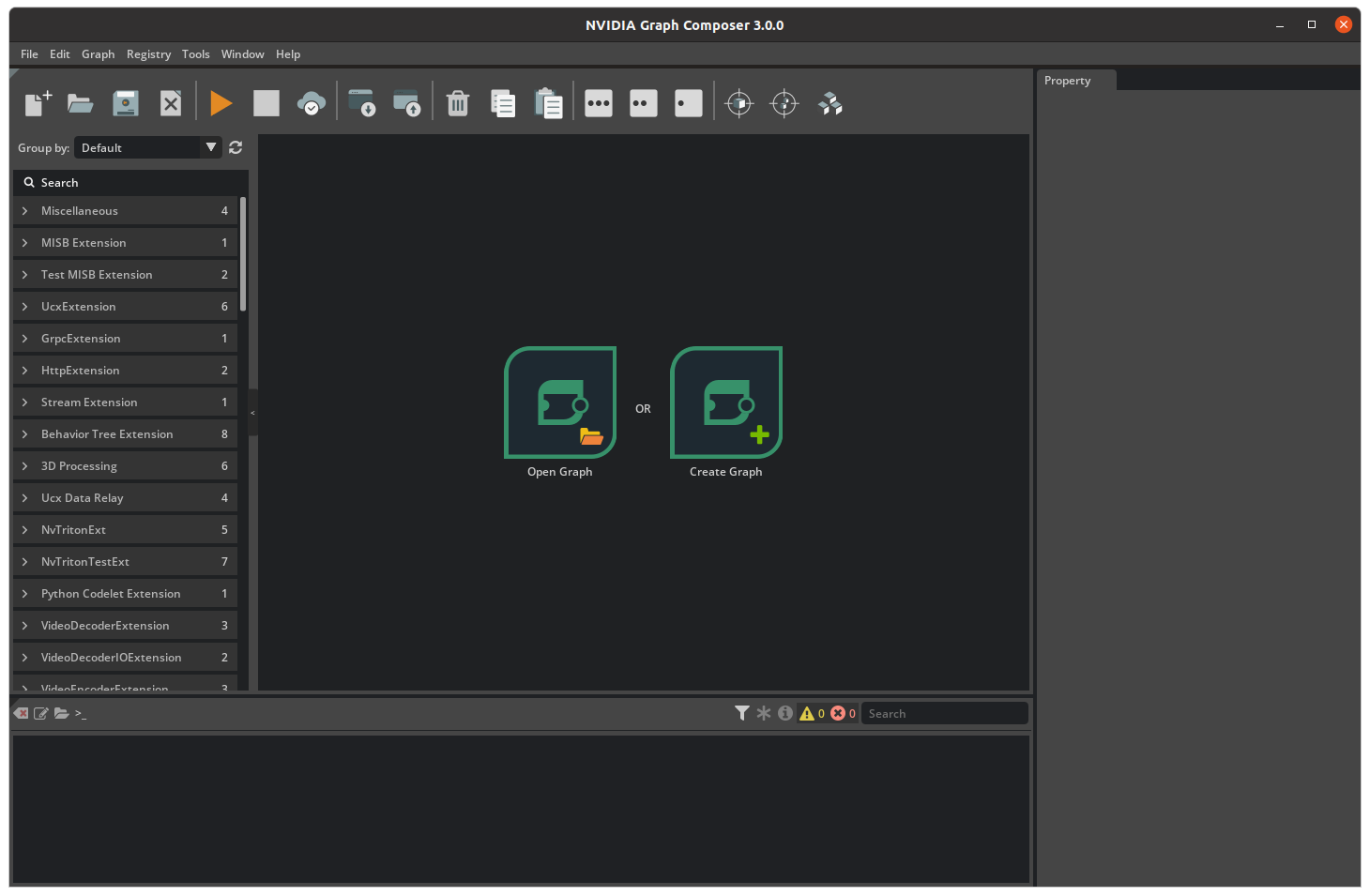Open the Graph menu
Screen dimensions: 1370x896
pyautogui.click(x=98, y=54)
